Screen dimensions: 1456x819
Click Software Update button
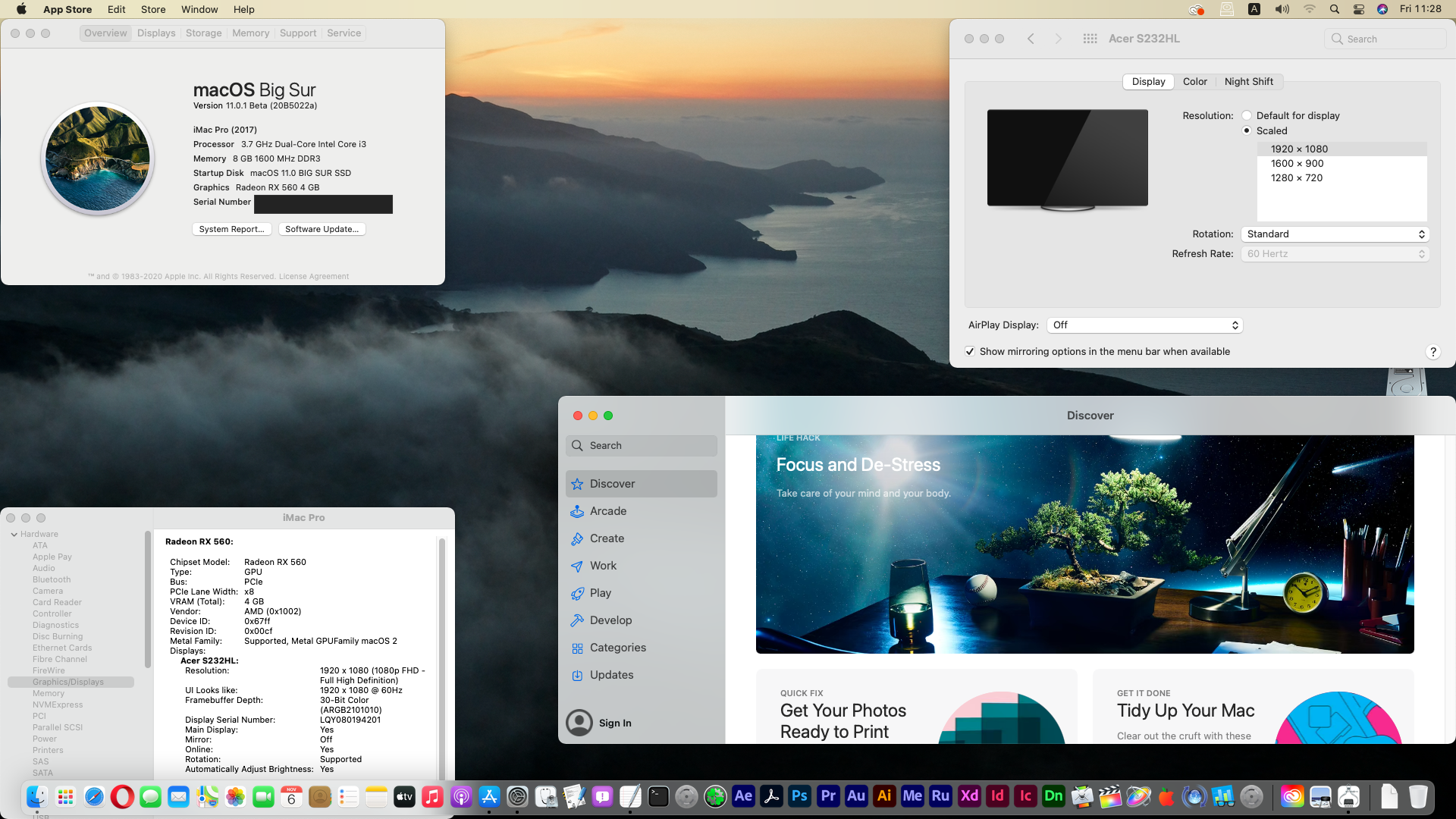click(x=322, y=229)
